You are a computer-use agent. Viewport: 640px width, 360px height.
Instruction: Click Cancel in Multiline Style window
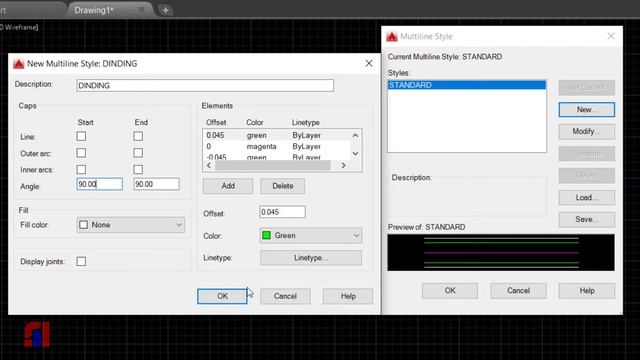pos(518,291)
